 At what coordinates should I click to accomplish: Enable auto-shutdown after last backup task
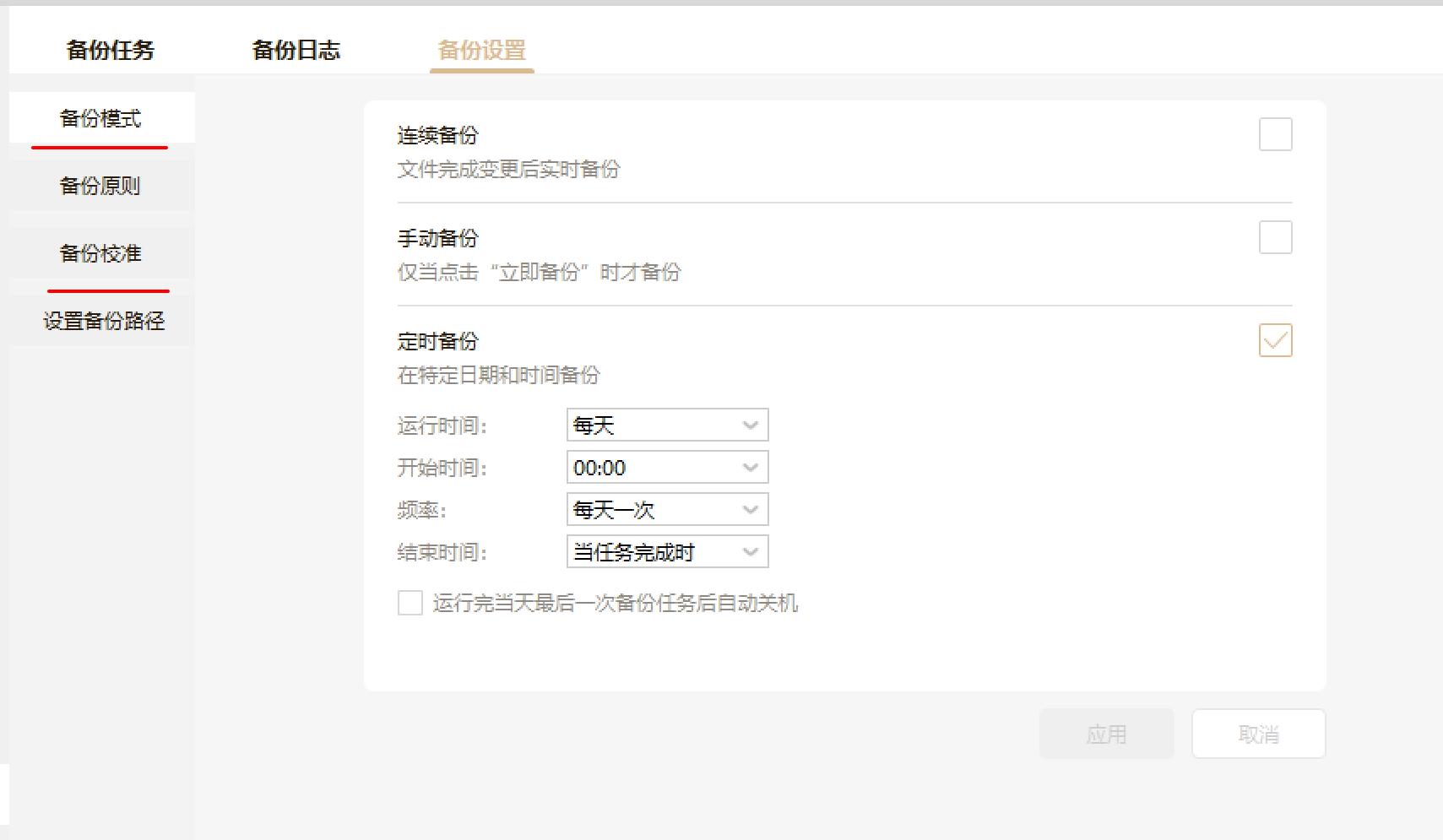tap(409, 603)
